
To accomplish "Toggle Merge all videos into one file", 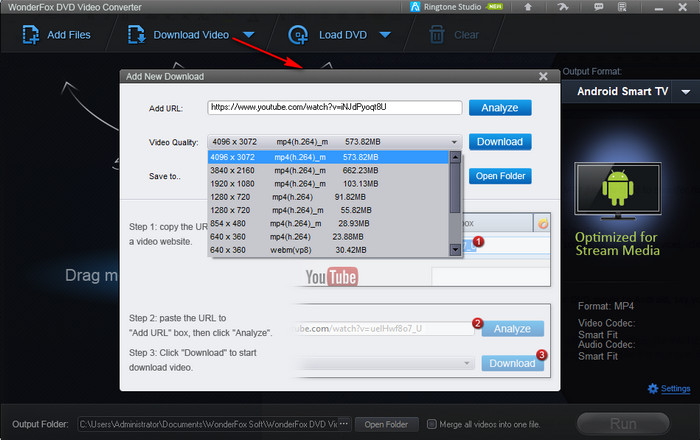I will click(431, 424).
